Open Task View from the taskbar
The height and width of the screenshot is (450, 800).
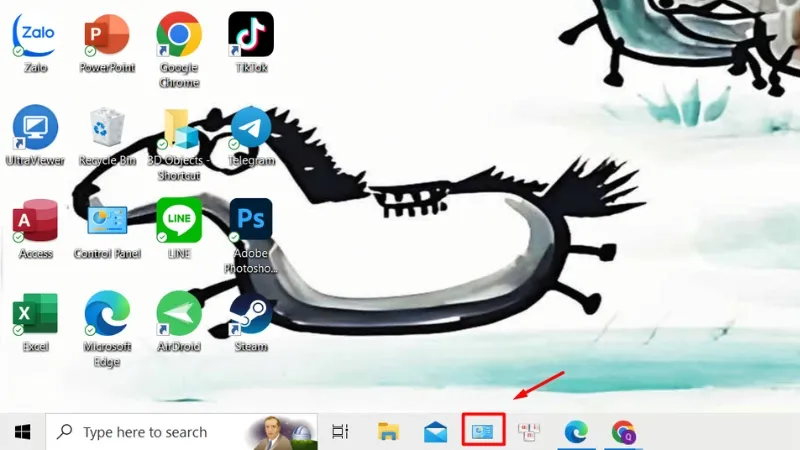pos(340,432)
